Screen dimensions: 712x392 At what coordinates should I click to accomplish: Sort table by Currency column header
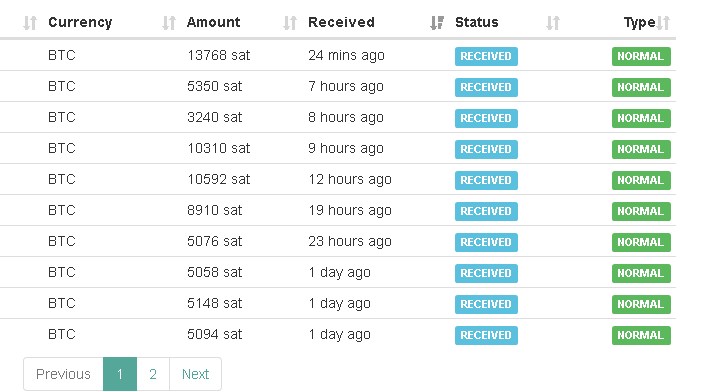point(80,22)
